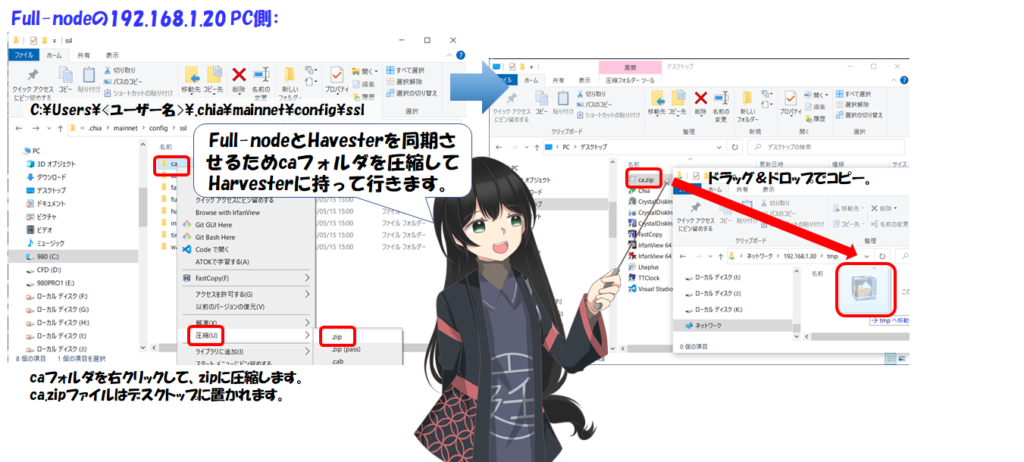
Task: Open 共有 tab in ssl window
Action: (84, 56)
